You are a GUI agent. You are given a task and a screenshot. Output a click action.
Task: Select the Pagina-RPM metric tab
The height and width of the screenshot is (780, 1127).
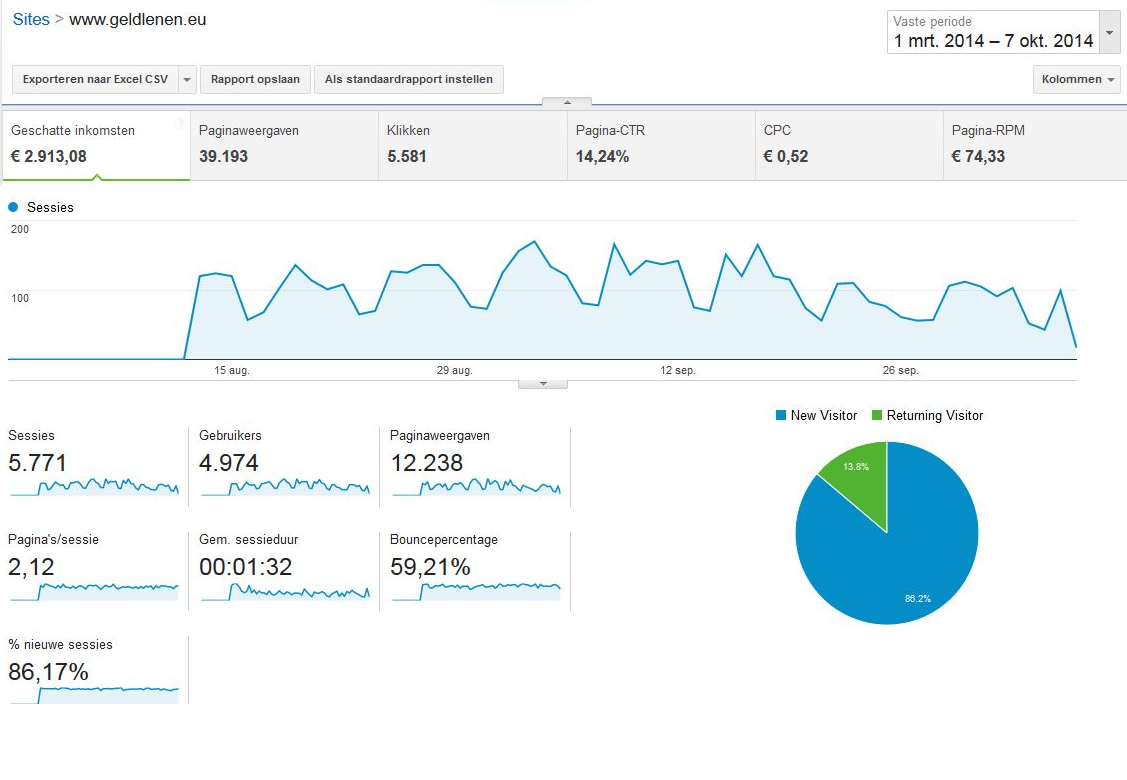click(1035, 145)
